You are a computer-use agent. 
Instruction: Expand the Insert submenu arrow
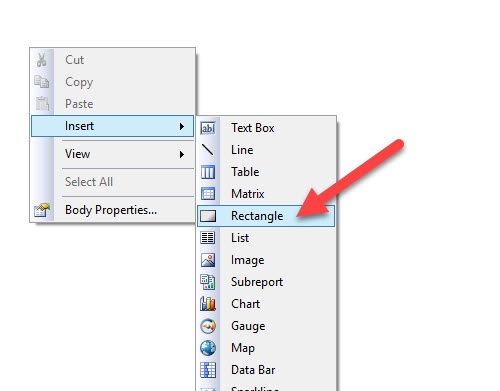[182, 126]
